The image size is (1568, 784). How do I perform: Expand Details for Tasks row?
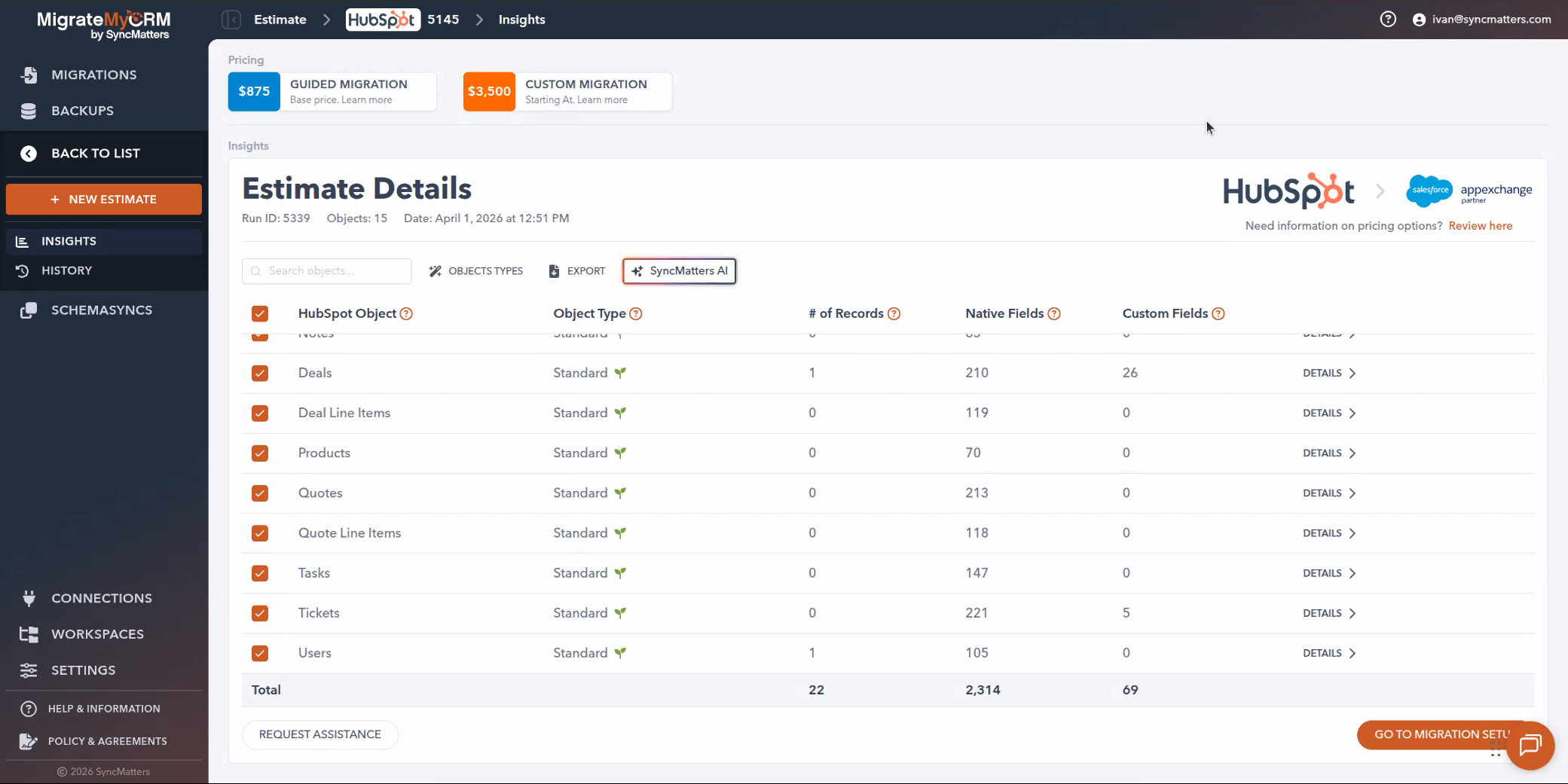(x=1329, y=573)
